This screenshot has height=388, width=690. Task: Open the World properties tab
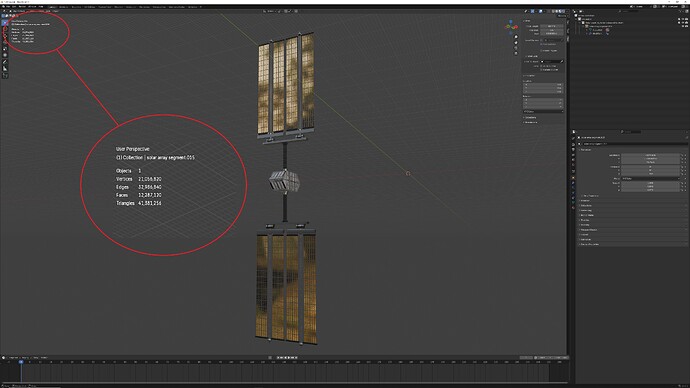click(573, 165)
